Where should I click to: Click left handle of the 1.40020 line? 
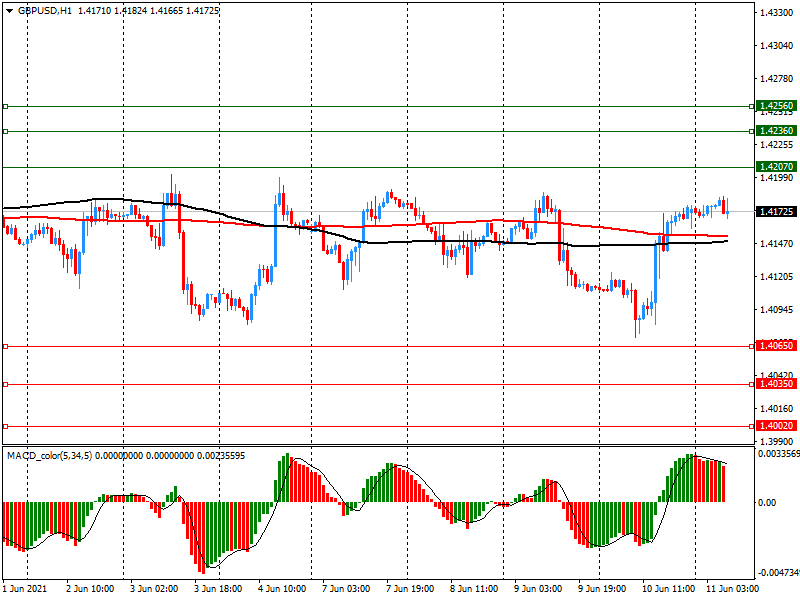[x=6, y=427]
